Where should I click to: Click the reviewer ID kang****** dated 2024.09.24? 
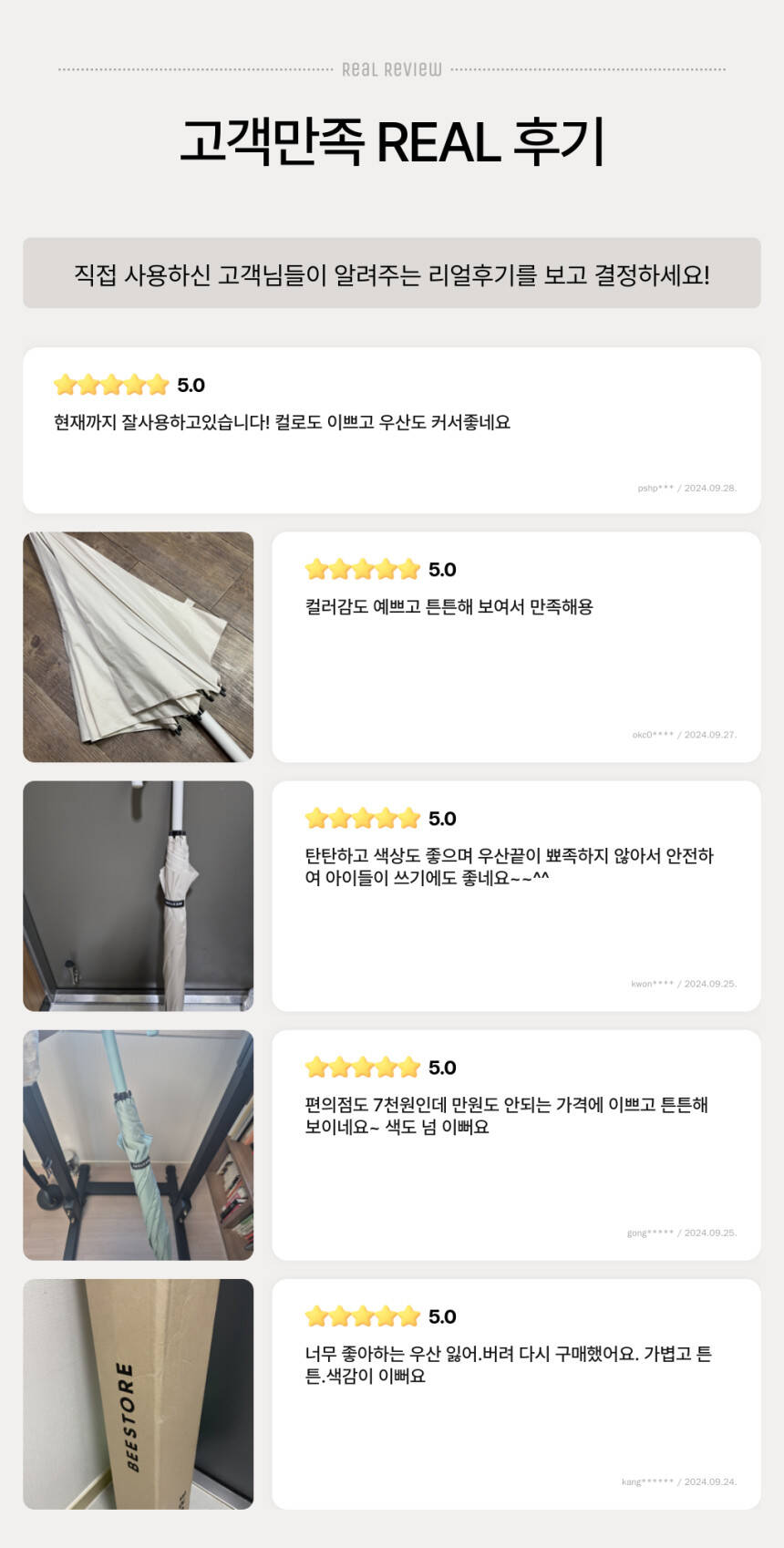pyautogui.click(x=678, y=1482)
